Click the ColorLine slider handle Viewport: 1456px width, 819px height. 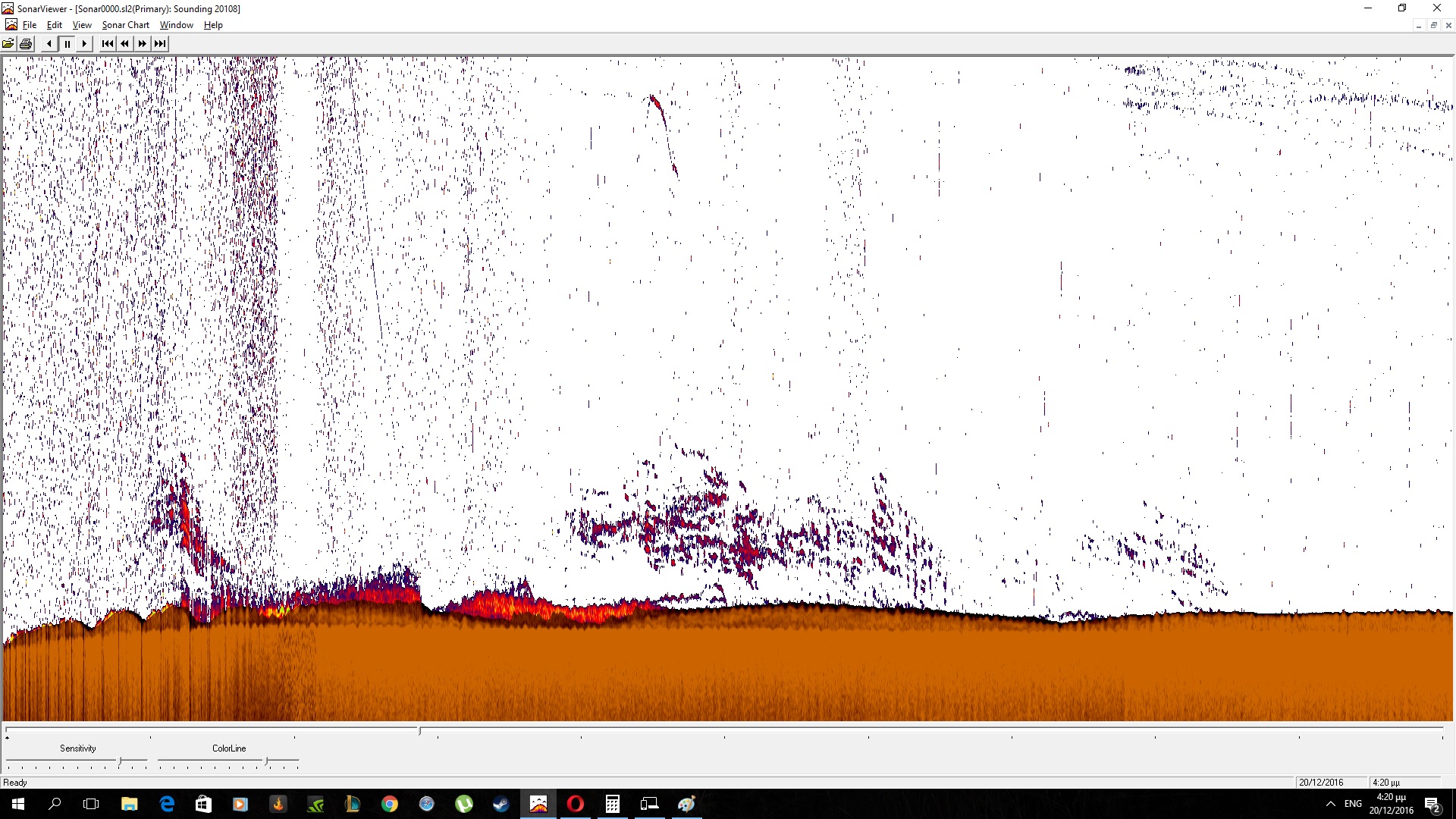pyautogui.click(x=266, y=761)
